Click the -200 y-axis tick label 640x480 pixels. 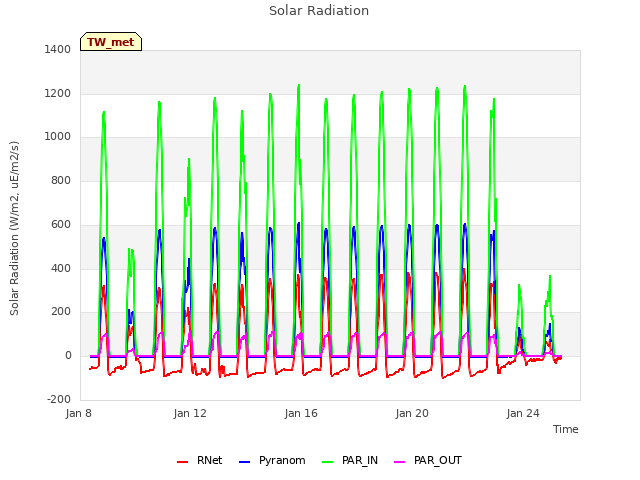click(x=59, y=399)
